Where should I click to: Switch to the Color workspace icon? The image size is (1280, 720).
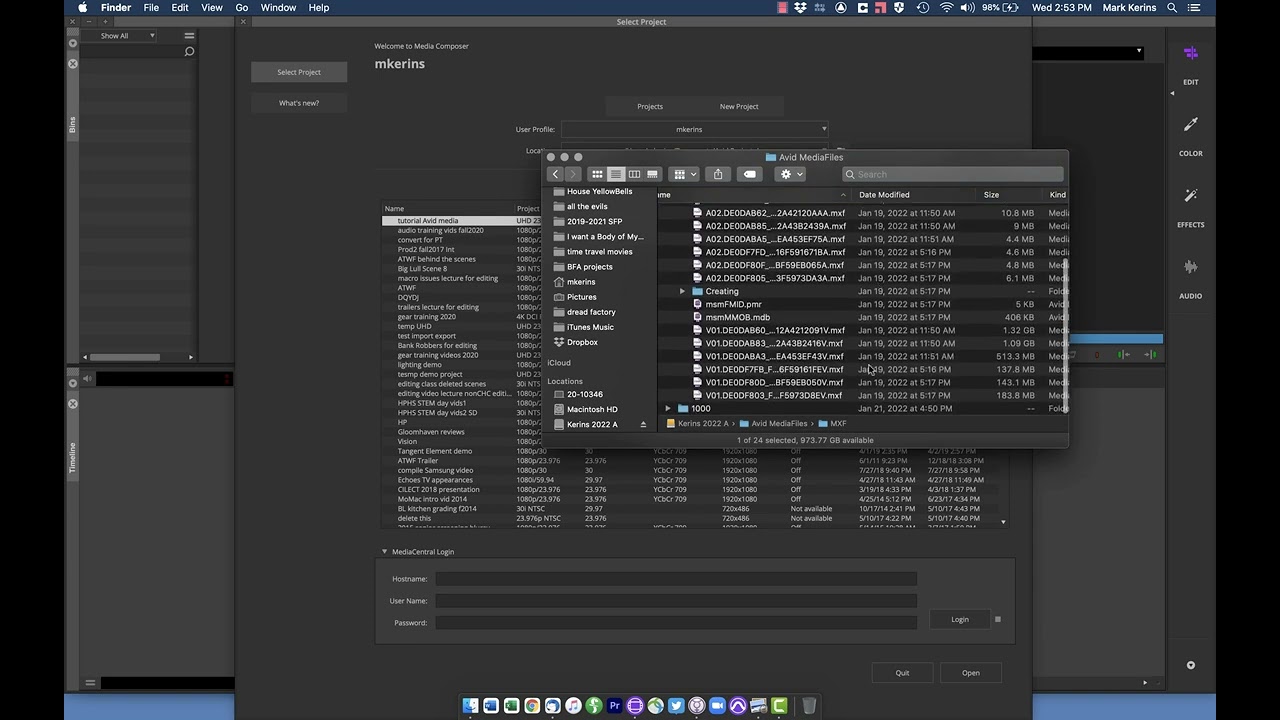(x=1190, y=125)
